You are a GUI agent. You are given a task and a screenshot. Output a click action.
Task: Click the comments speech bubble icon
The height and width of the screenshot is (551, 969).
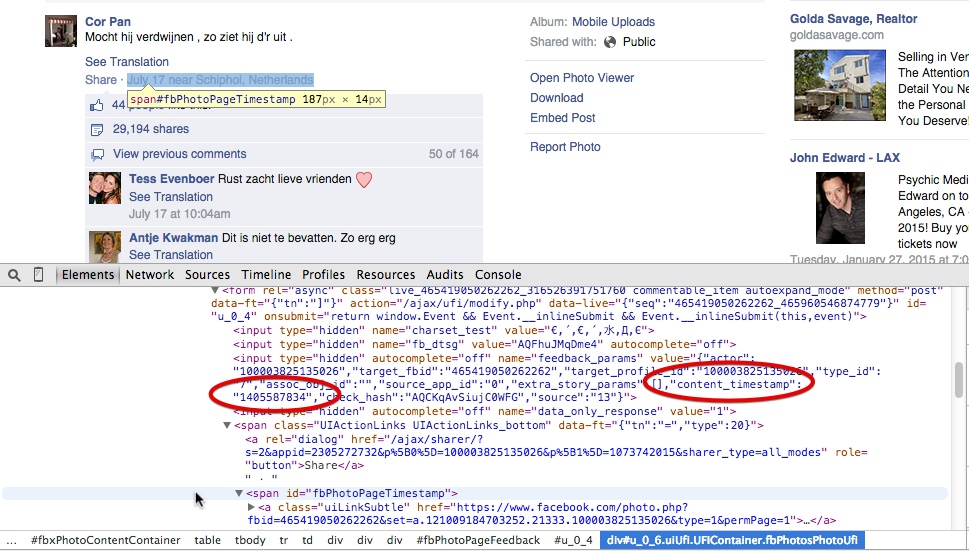point(97,154)
